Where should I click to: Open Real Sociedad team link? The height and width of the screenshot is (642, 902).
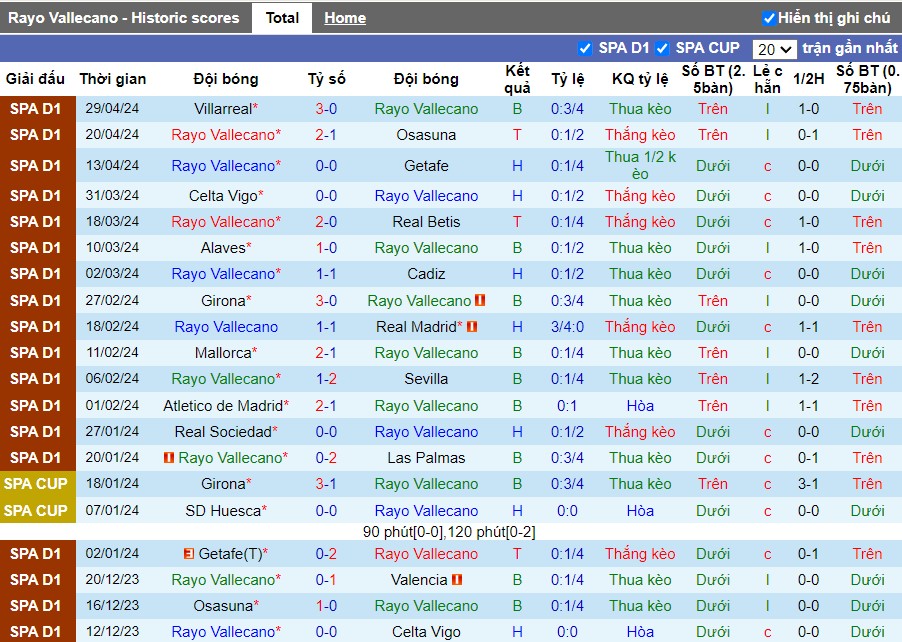click(223, 432)
